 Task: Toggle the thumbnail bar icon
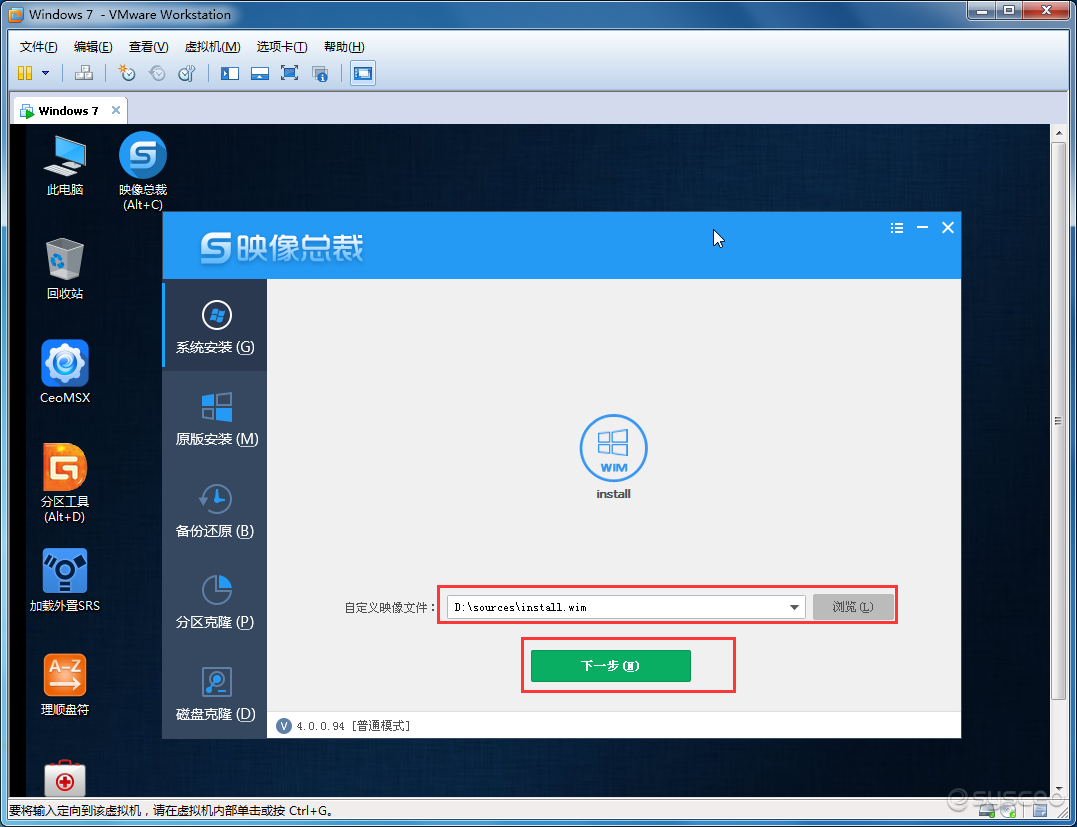(x=260, y=73)
